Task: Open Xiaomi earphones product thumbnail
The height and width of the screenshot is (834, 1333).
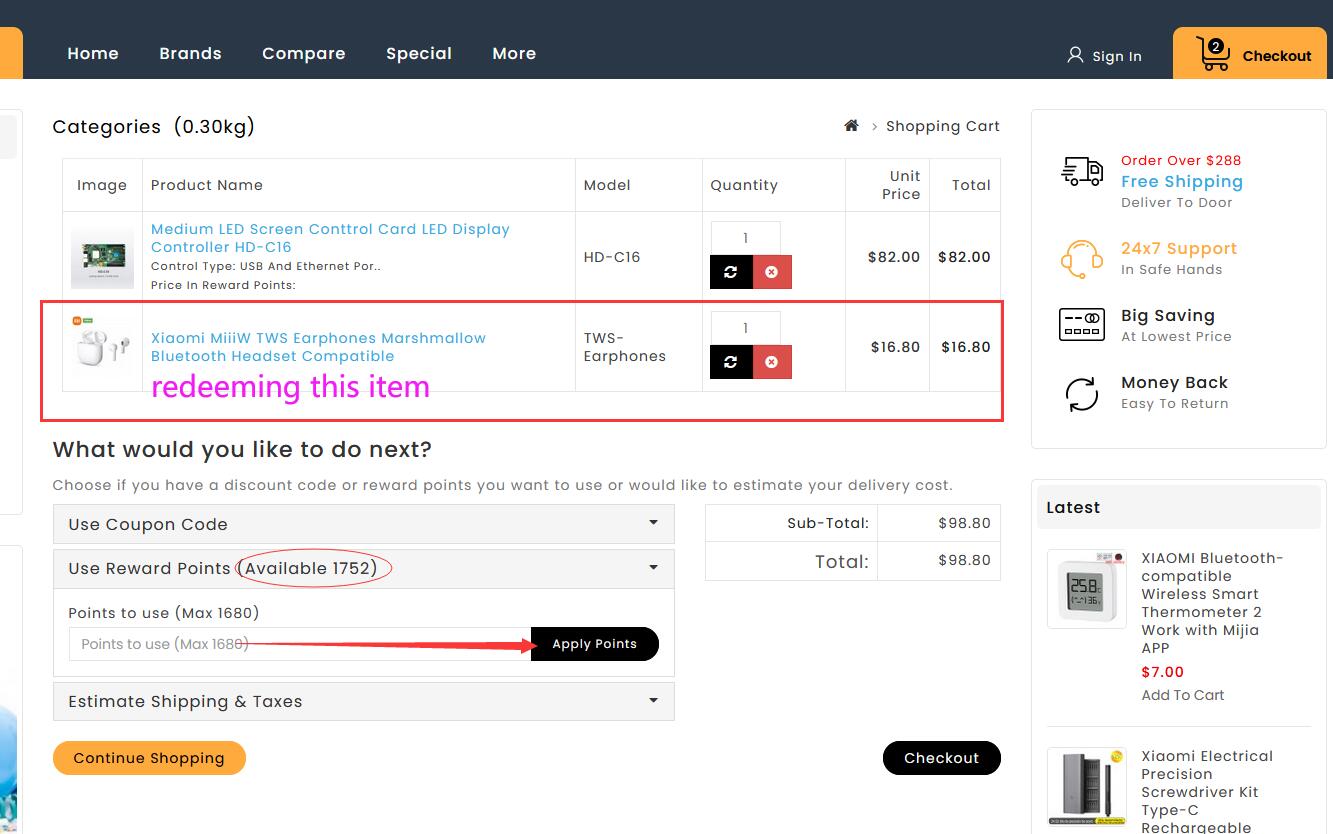Action: [x=102, y=347]
